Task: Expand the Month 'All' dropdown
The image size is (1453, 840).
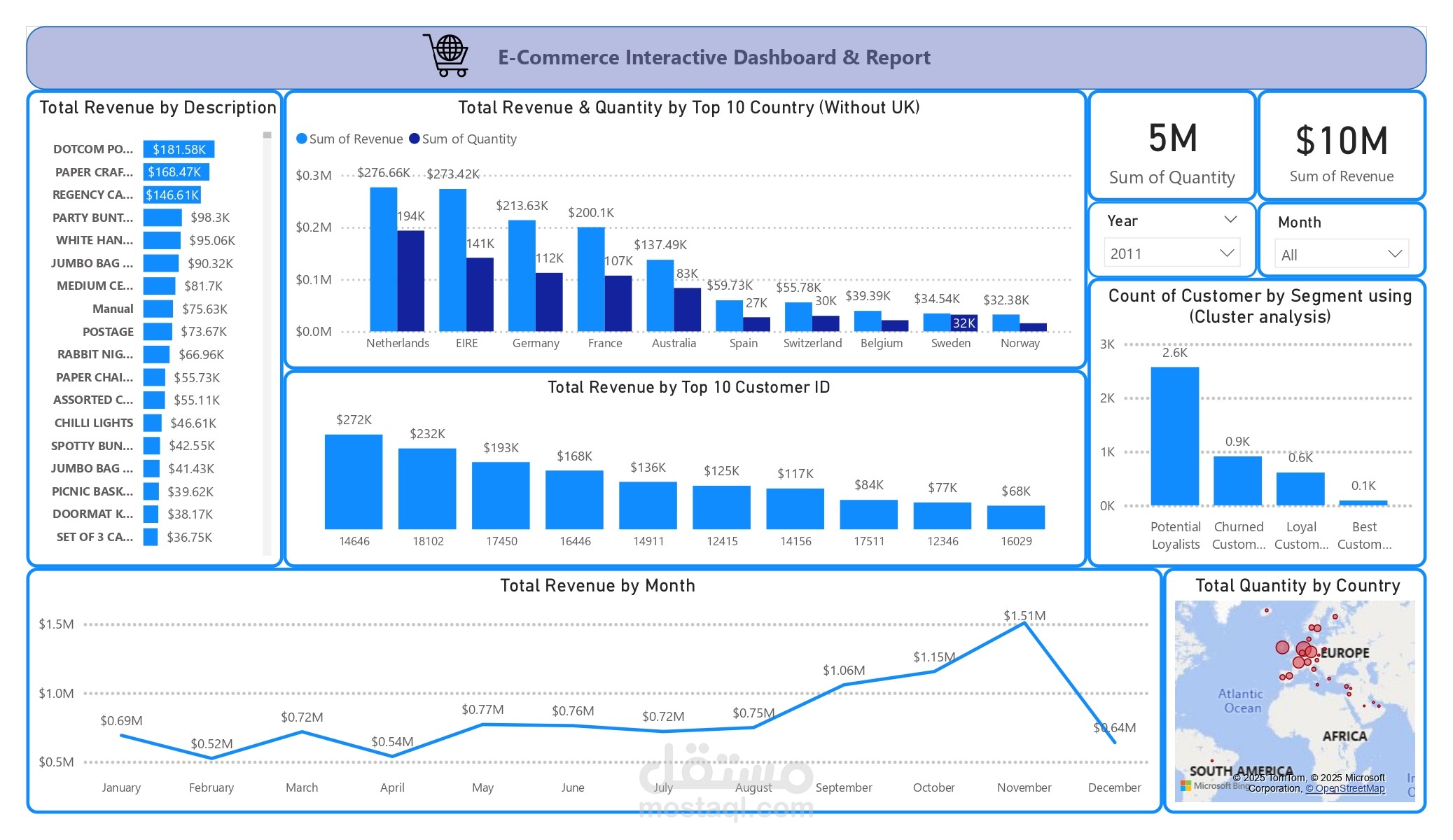Action: (x=1394, y=254)
